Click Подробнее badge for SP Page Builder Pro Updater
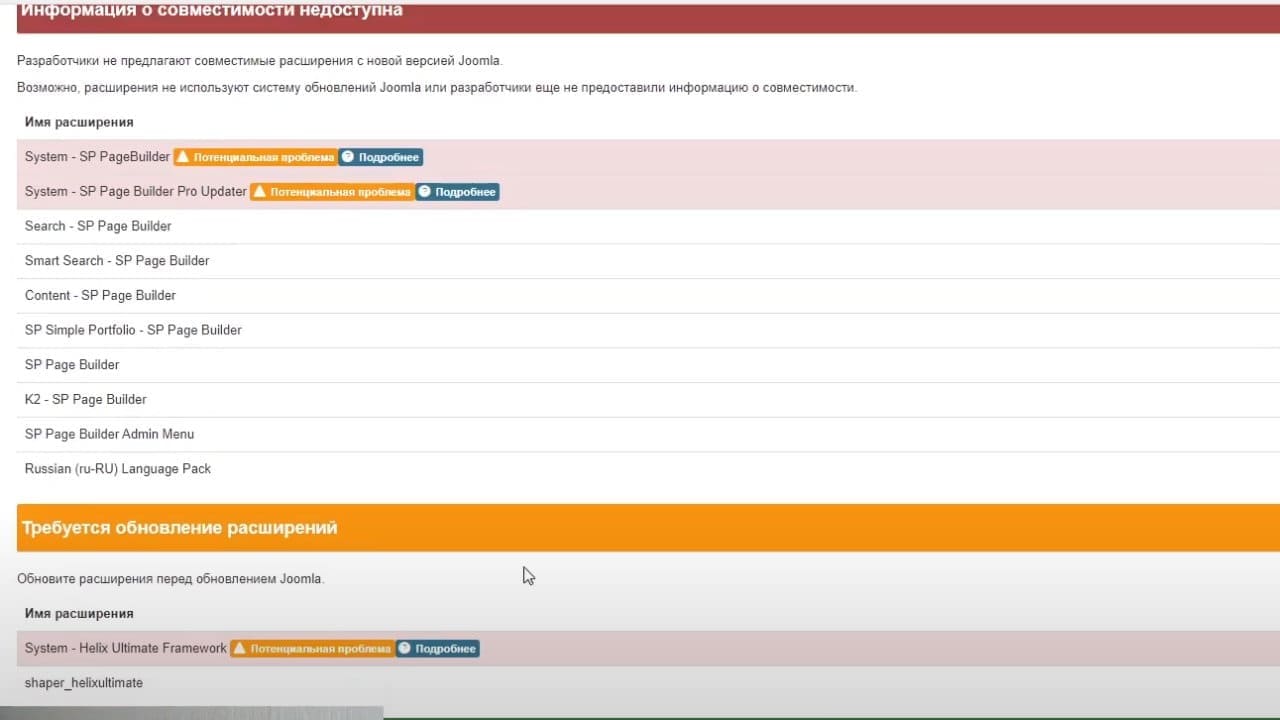 457,192
